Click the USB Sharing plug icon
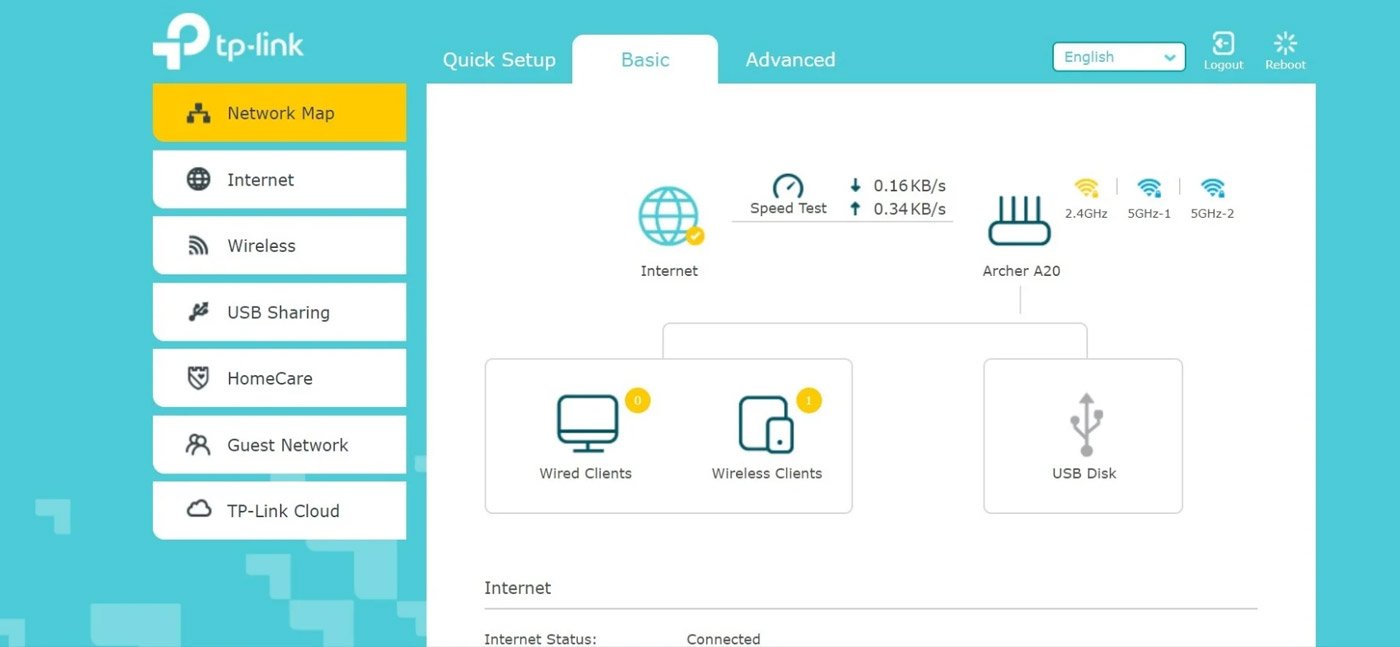This screenshot has width=1400, height=647. pos(199,312)
